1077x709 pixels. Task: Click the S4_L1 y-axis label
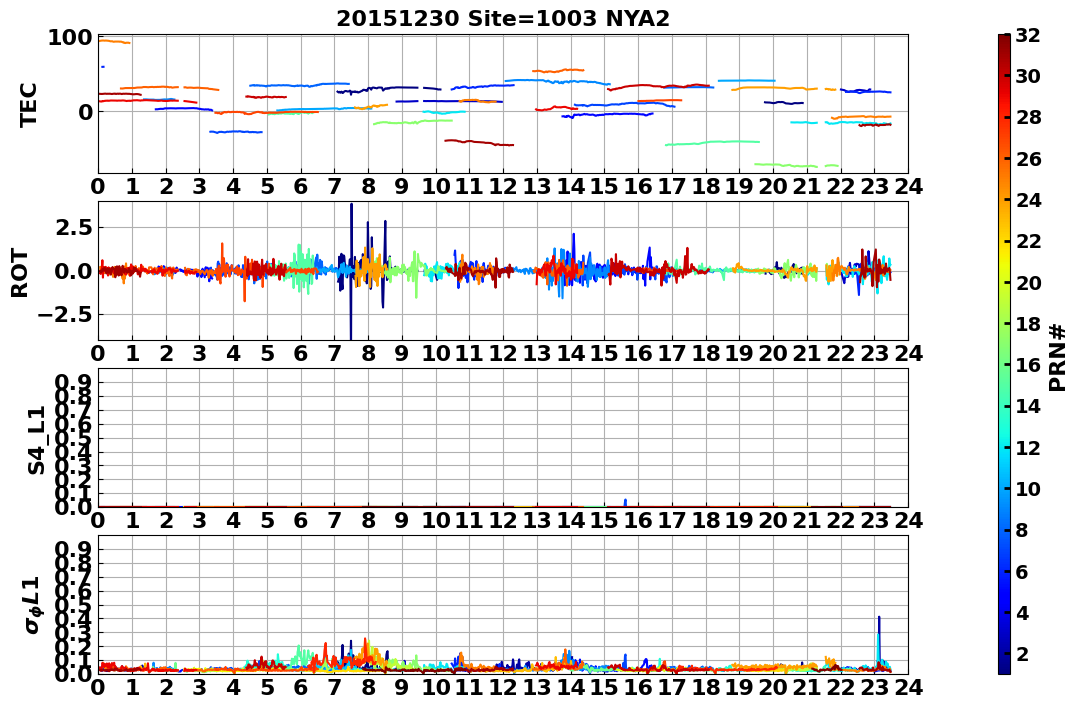click(x=36, y=440)
